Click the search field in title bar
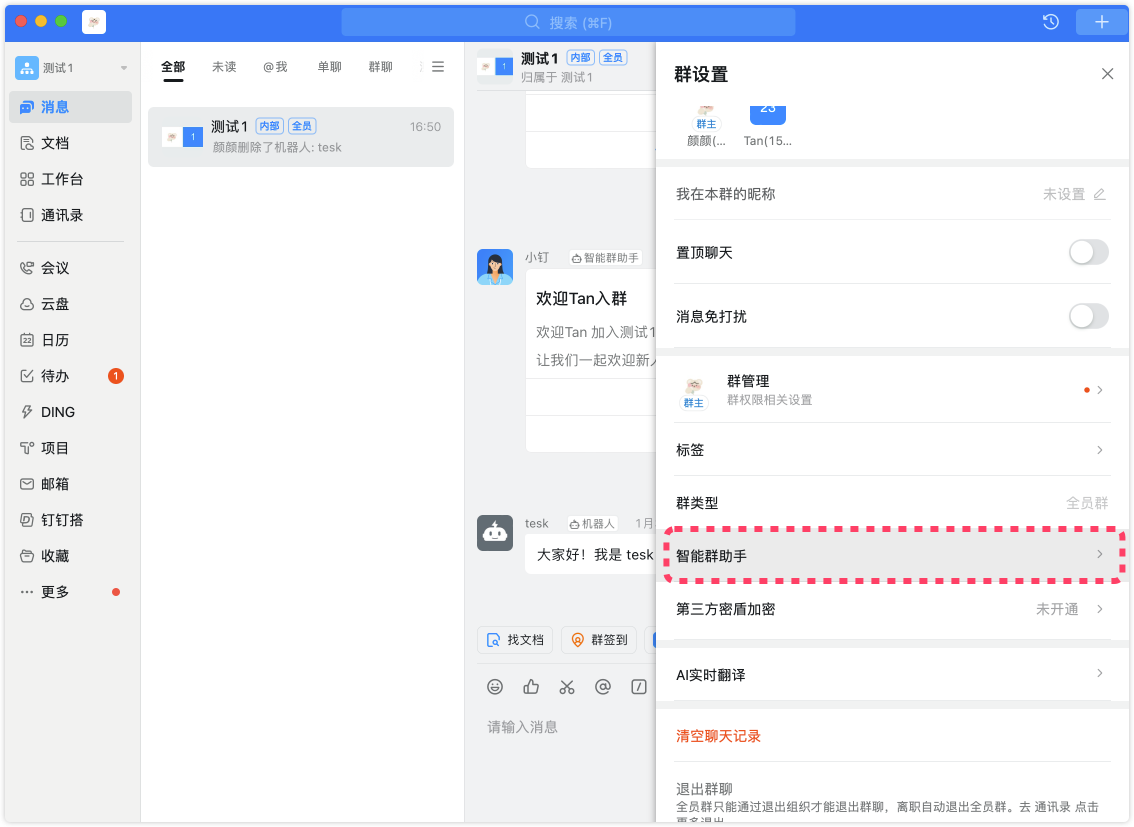This screenshot has height=827, width=1134. [568, 22]
